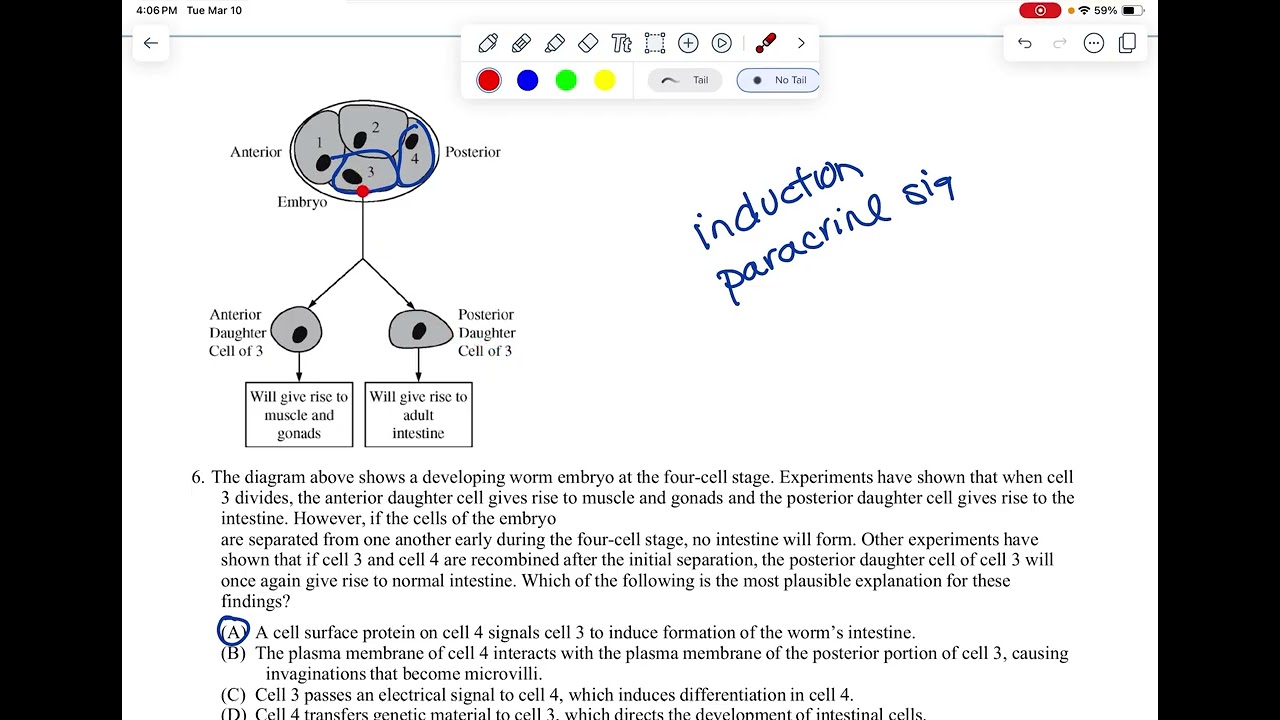The image size is (1280, 720).
Task: Open the page view icon
Action: coord(1128,43)
